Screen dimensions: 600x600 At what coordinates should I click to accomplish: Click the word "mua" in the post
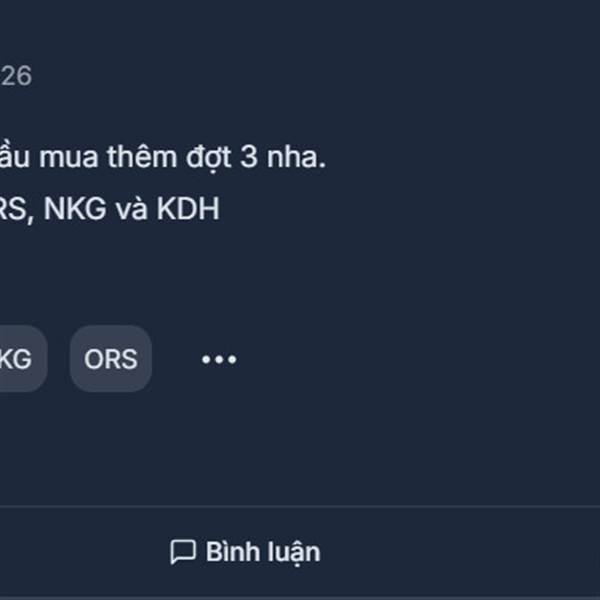(x=68, y=158)
